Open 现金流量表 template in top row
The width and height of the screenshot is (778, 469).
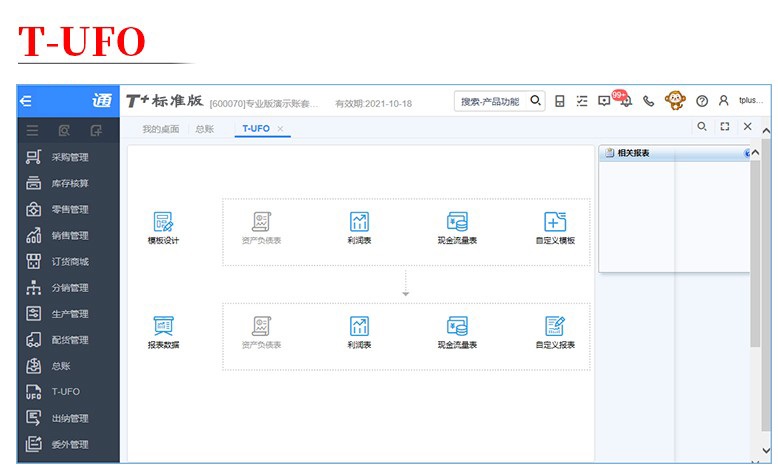pos(457,228)
